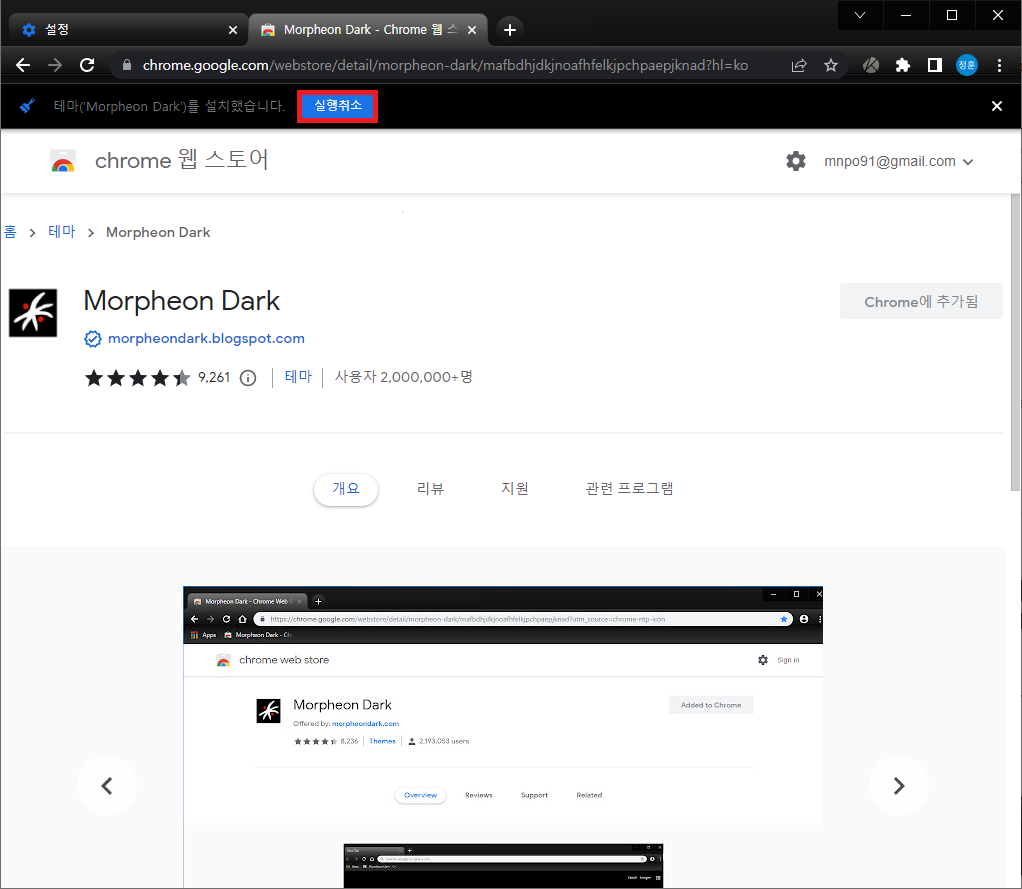
Task: Show previous screenshot in carousel
Action: point(107,786)
